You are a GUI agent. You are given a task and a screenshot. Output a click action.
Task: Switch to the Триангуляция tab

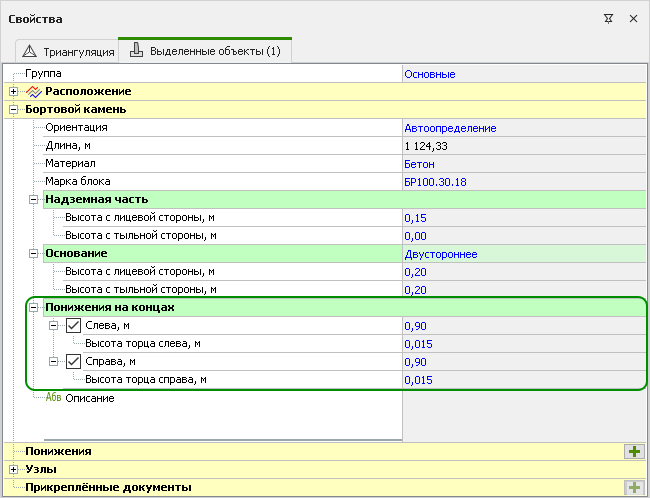[68, 50]
